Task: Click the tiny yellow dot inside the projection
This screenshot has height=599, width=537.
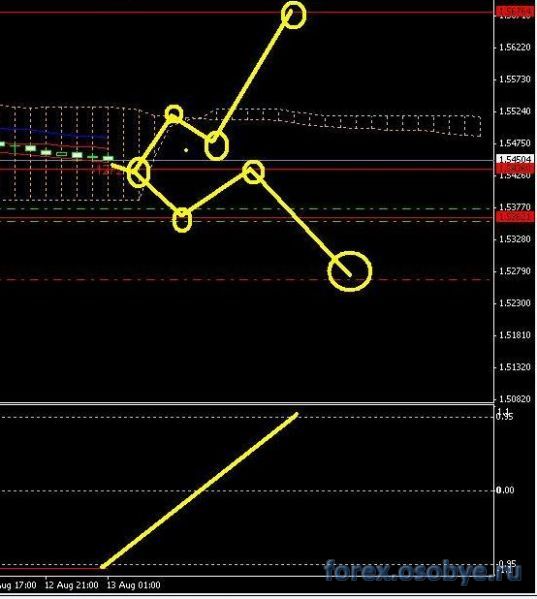Action: (x=186, y=150)
